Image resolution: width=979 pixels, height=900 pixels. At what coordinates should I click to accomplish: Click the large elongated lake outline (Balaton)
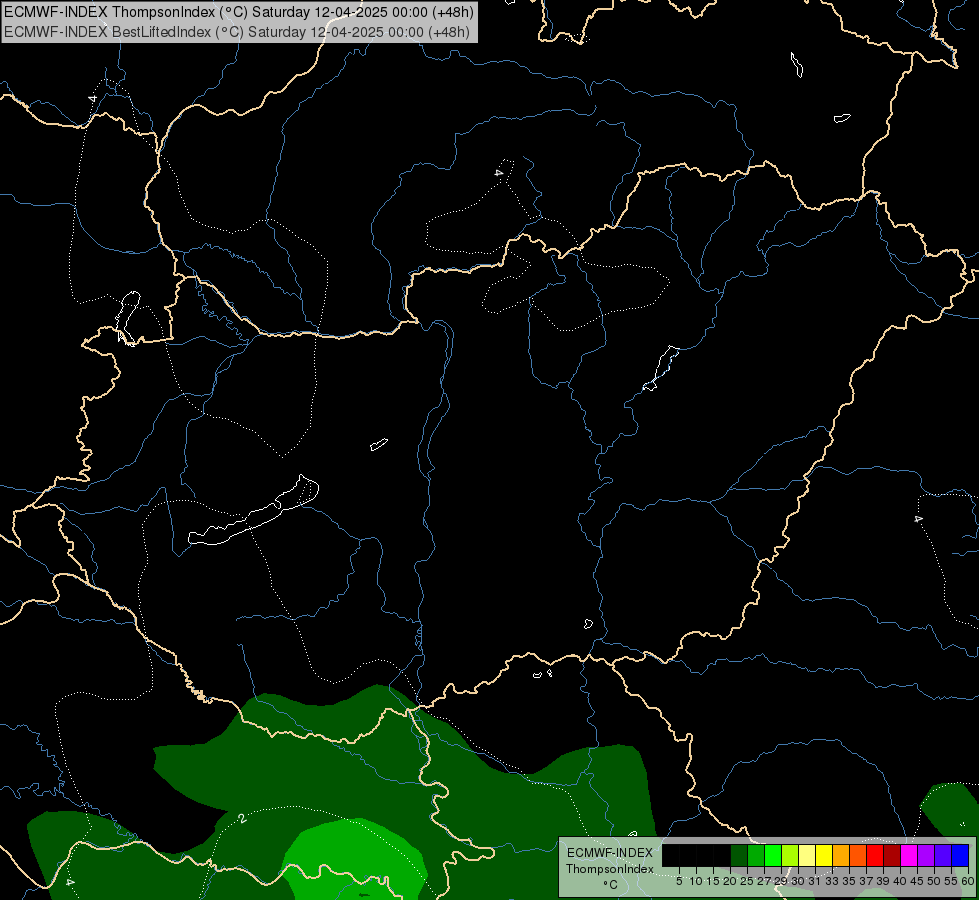coord(253,511)
